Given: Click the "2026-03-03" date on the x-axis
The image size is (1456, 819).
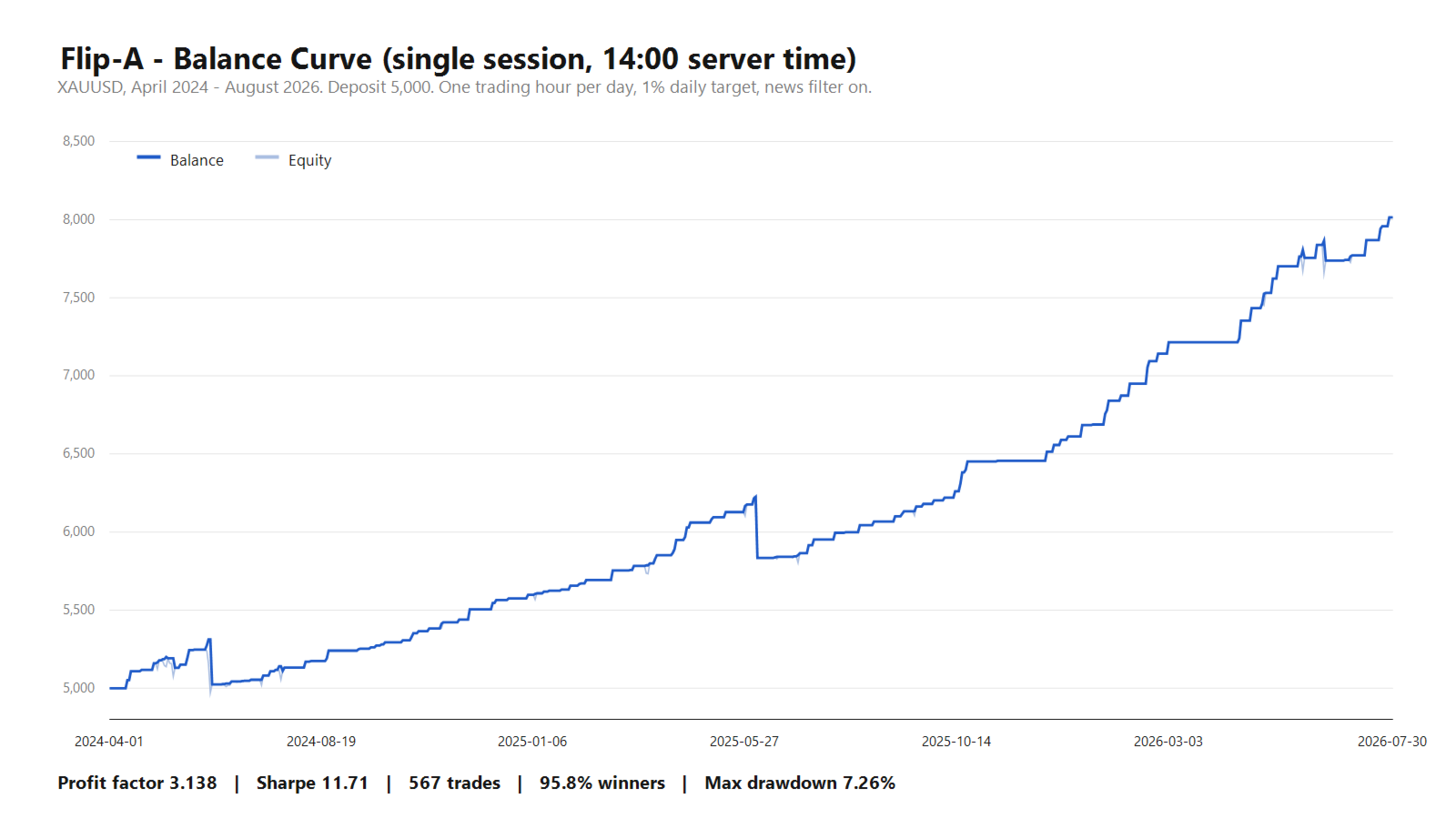Looking at the screenshot, I should [x=1168, y=742].
